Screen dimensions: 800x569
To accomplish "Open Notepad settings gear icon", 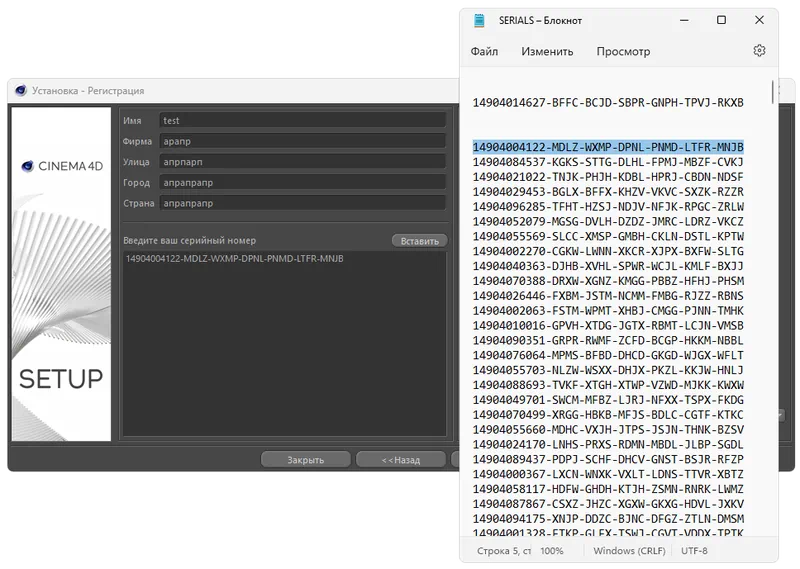I will [759, 51].
